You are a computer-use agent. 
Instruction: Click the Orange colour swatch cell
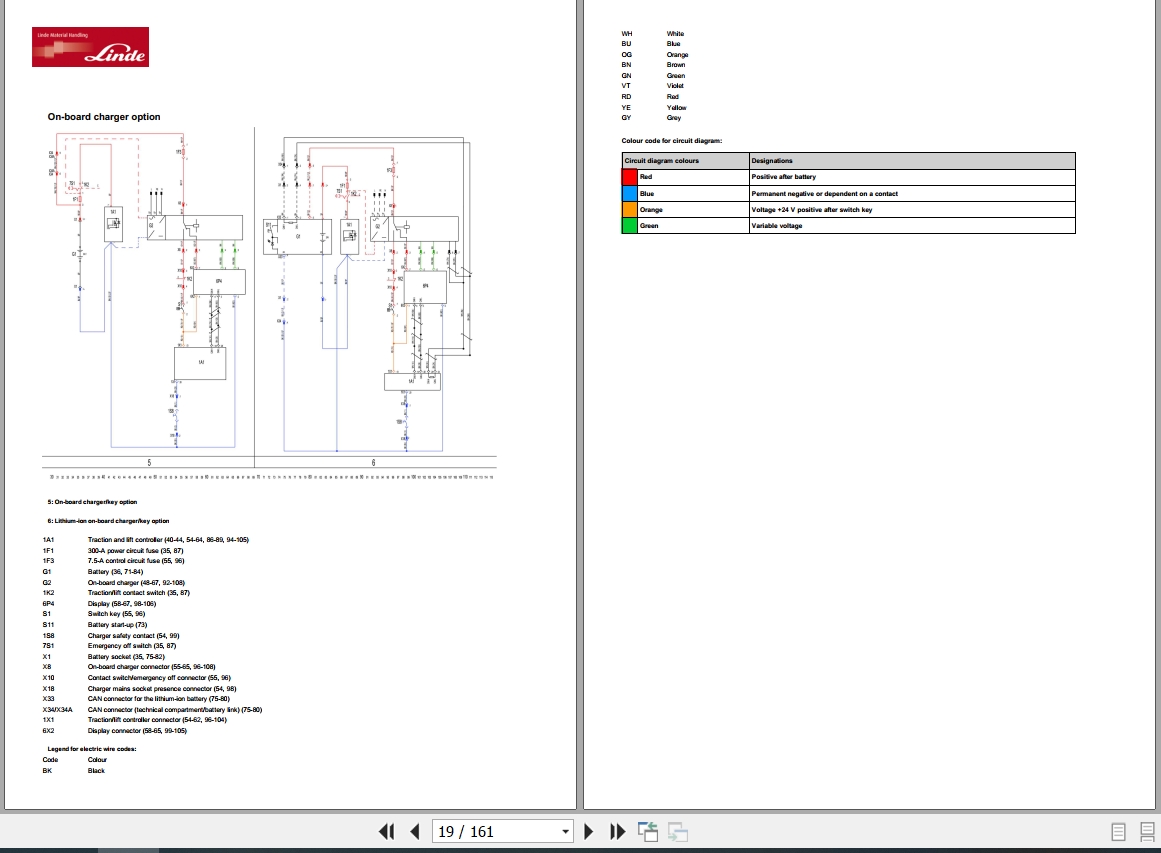point(629,210)
